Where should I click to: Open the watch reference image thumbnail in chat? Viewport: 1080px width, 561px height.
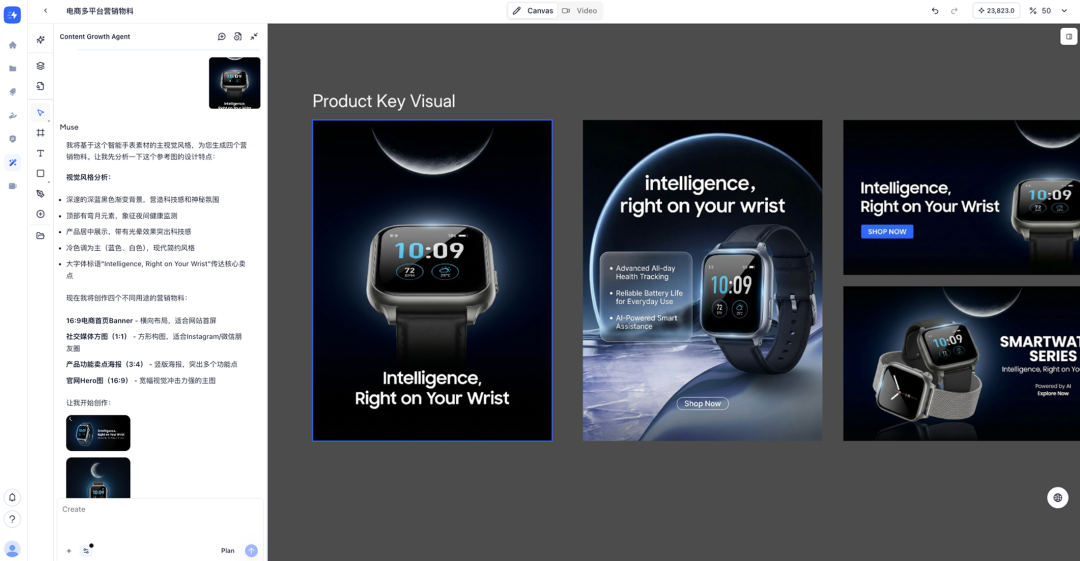click(x=235, y=83)
